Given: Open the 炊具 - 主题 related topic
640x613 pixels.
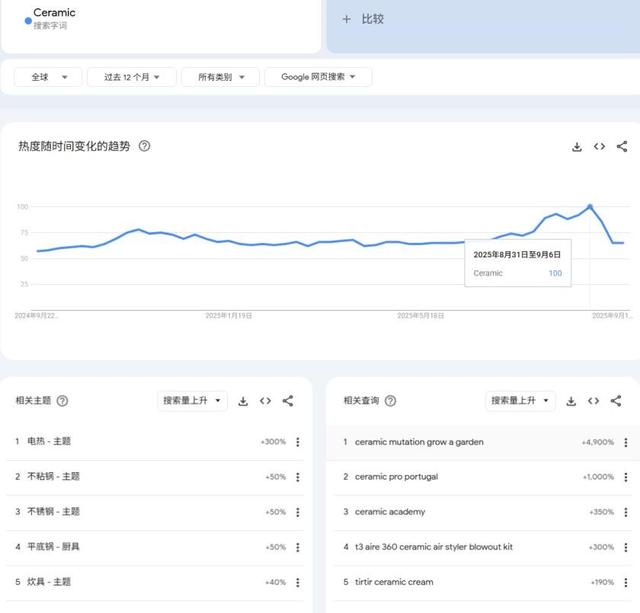Looking at the screenshot, I should (49, 582).
